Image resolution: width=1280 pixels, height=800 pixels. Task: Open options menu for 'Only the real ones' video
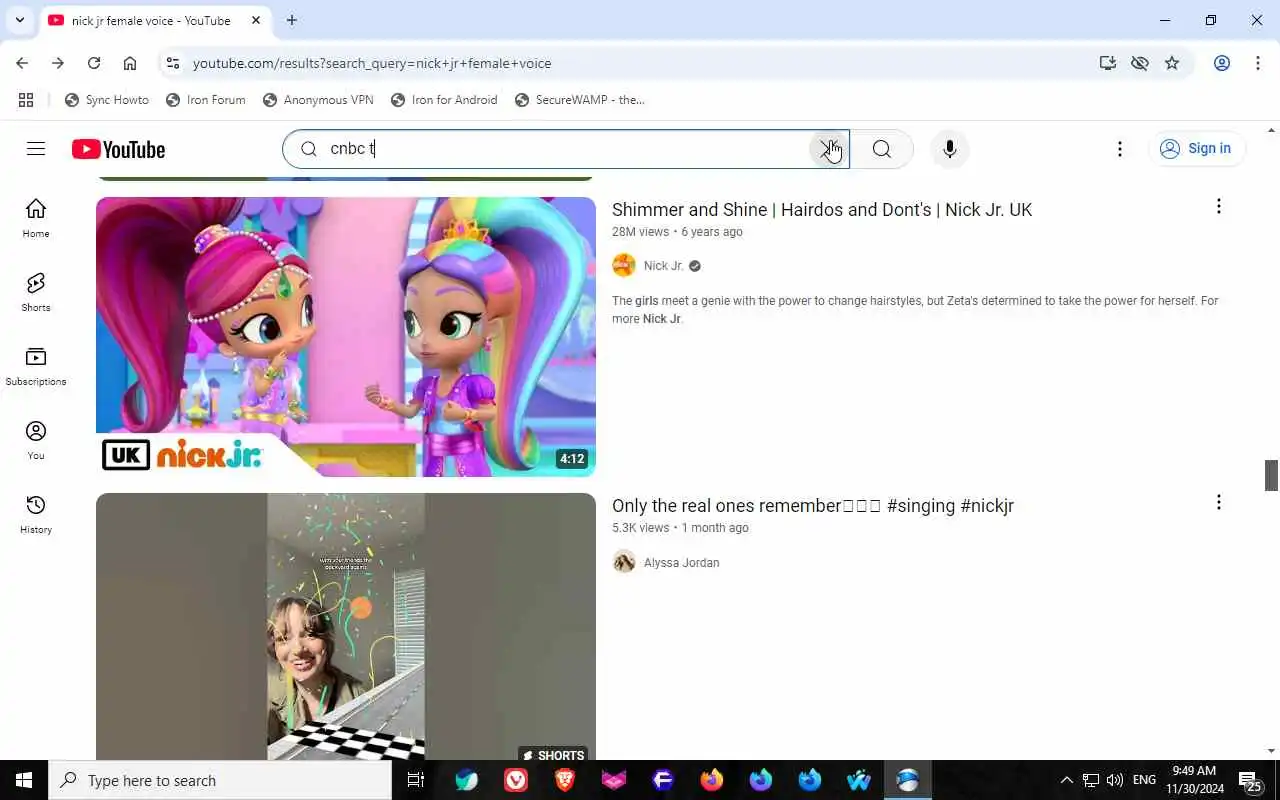1218,502
